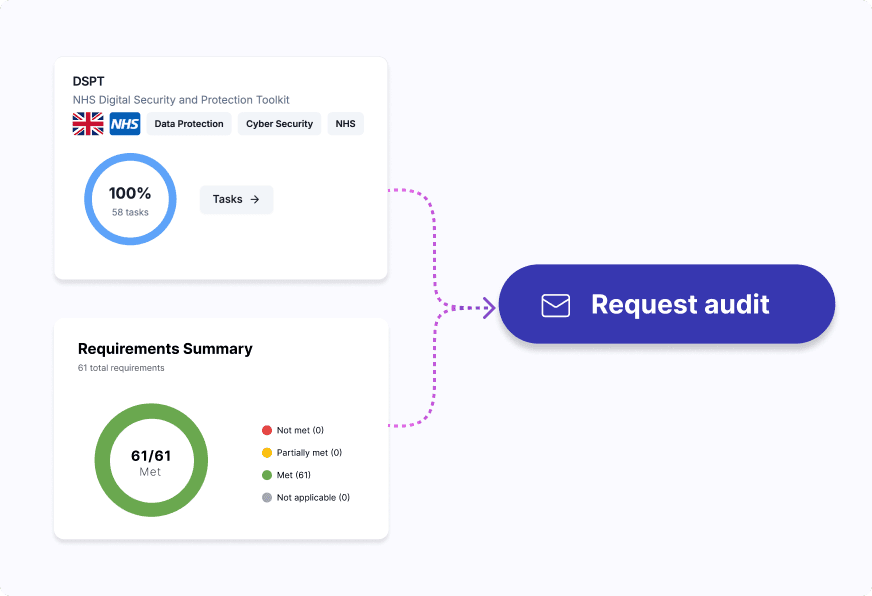This screenshot has width=872, height=596.
Task: Click the arrow icon on Tasks button
Action: [x=255, y=200]
